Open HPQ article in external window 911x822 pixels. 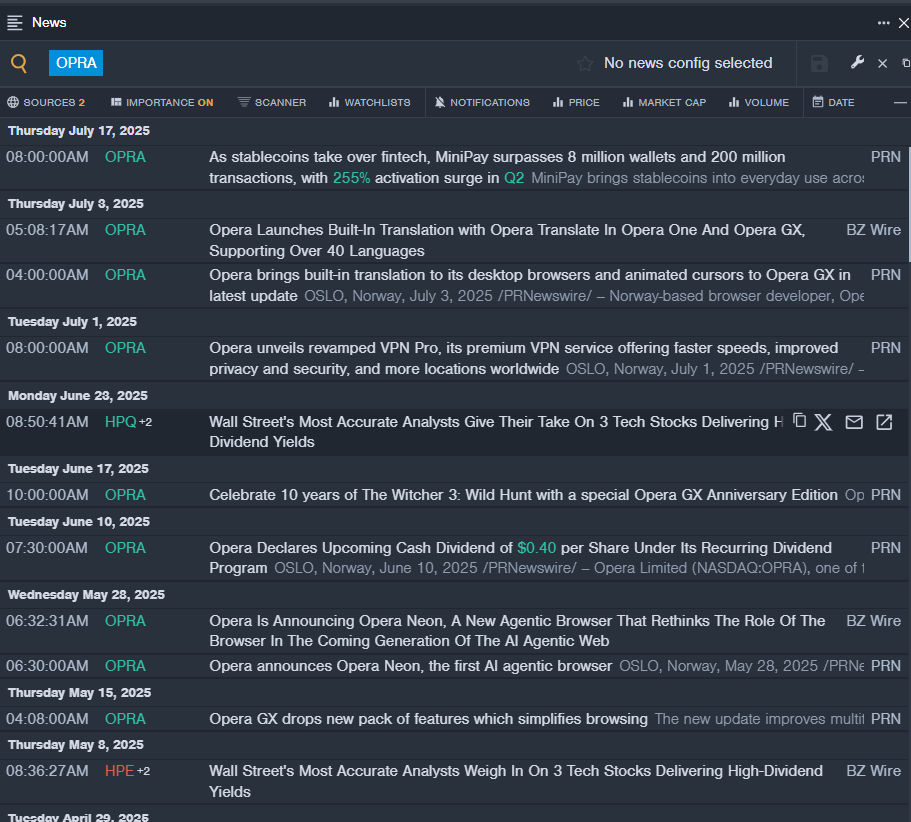[x=884, y=422]
